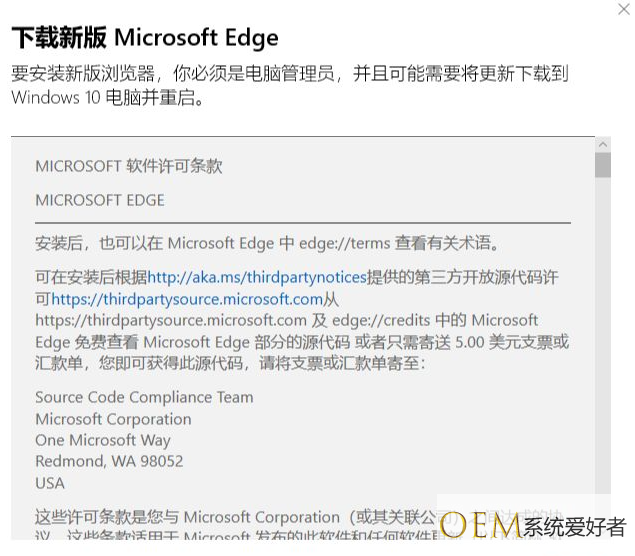Click the 'Redmond, WA 98052' line

(109, 461)
